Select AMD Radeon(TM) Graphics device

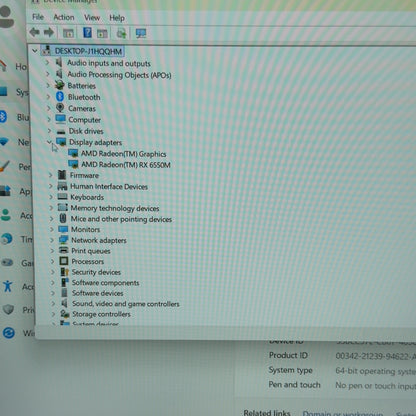123,154
